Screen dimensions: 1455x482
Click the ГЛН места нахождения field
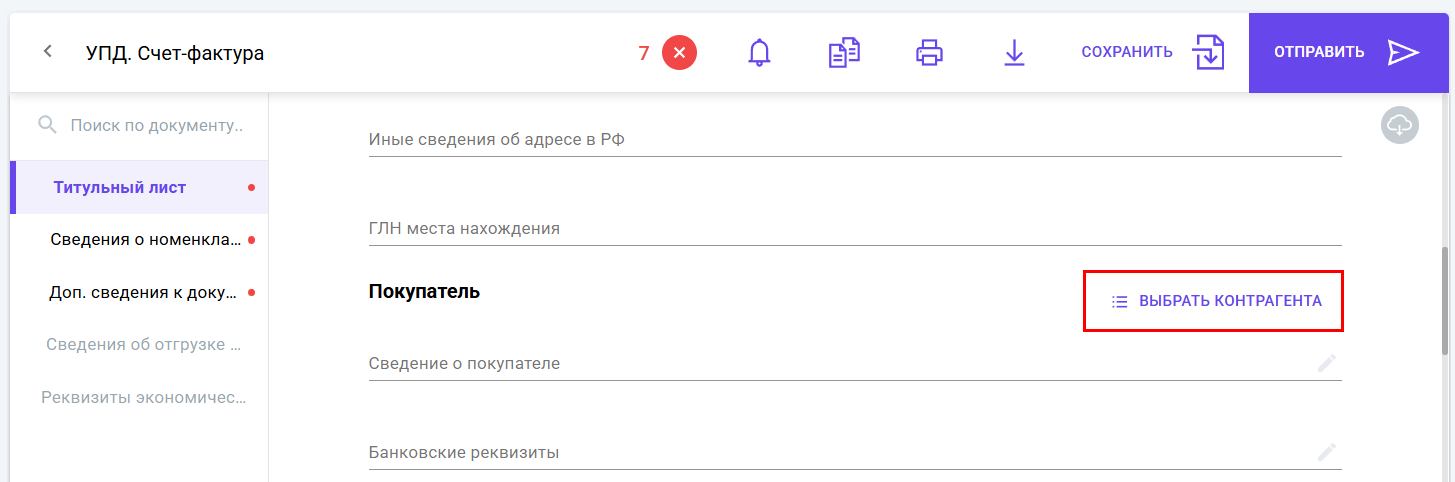[855, 228]
